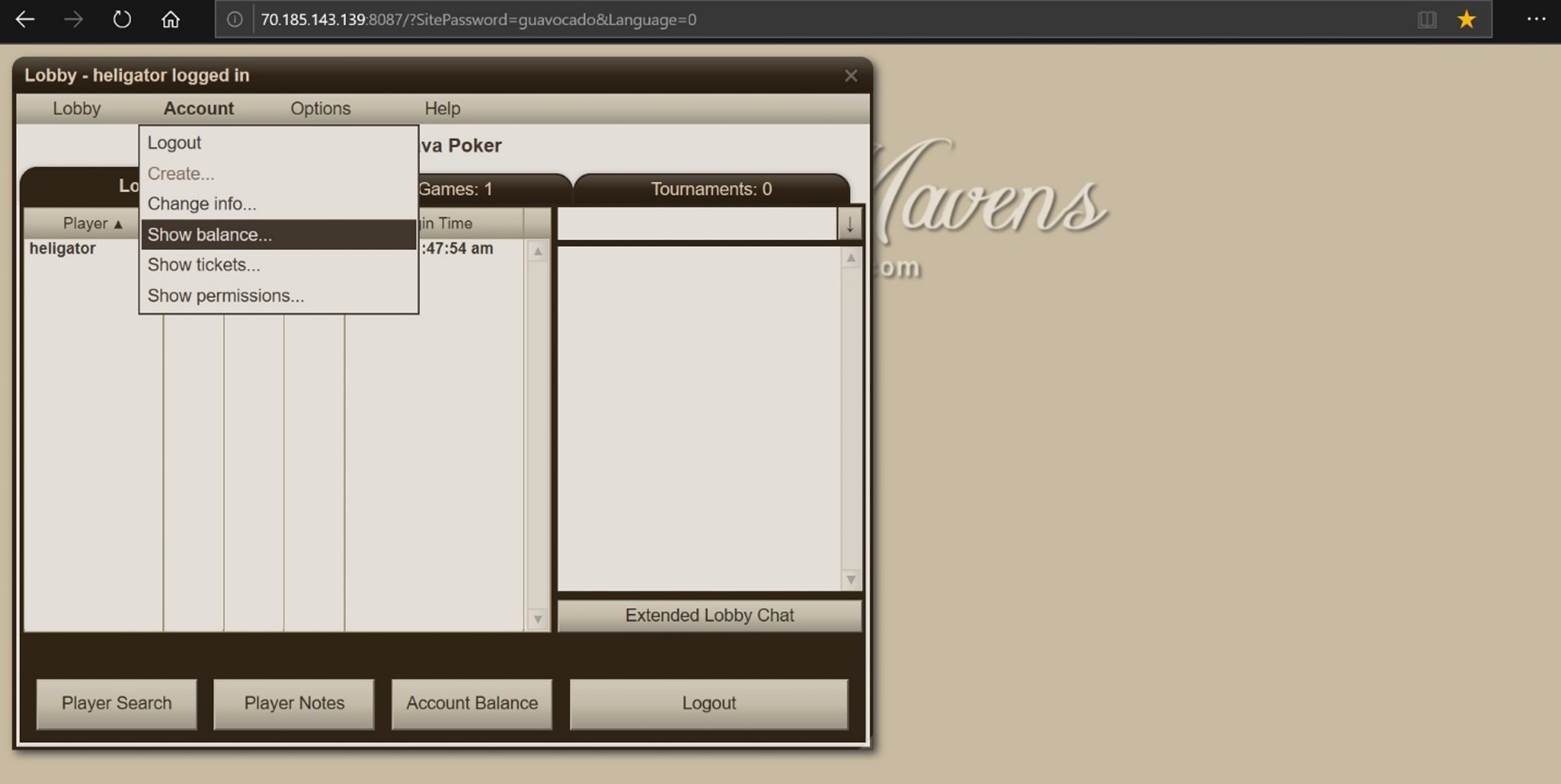The width and height of the screenshot is (1561, 784).
Task: Click the favorites star icon
Action: 1466,19
